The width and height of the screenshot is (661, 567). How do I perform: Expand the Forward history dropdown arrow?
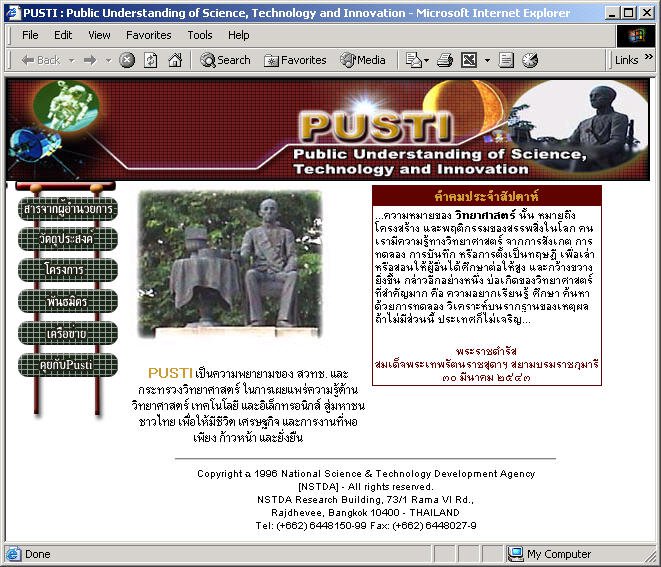[108, 60]
